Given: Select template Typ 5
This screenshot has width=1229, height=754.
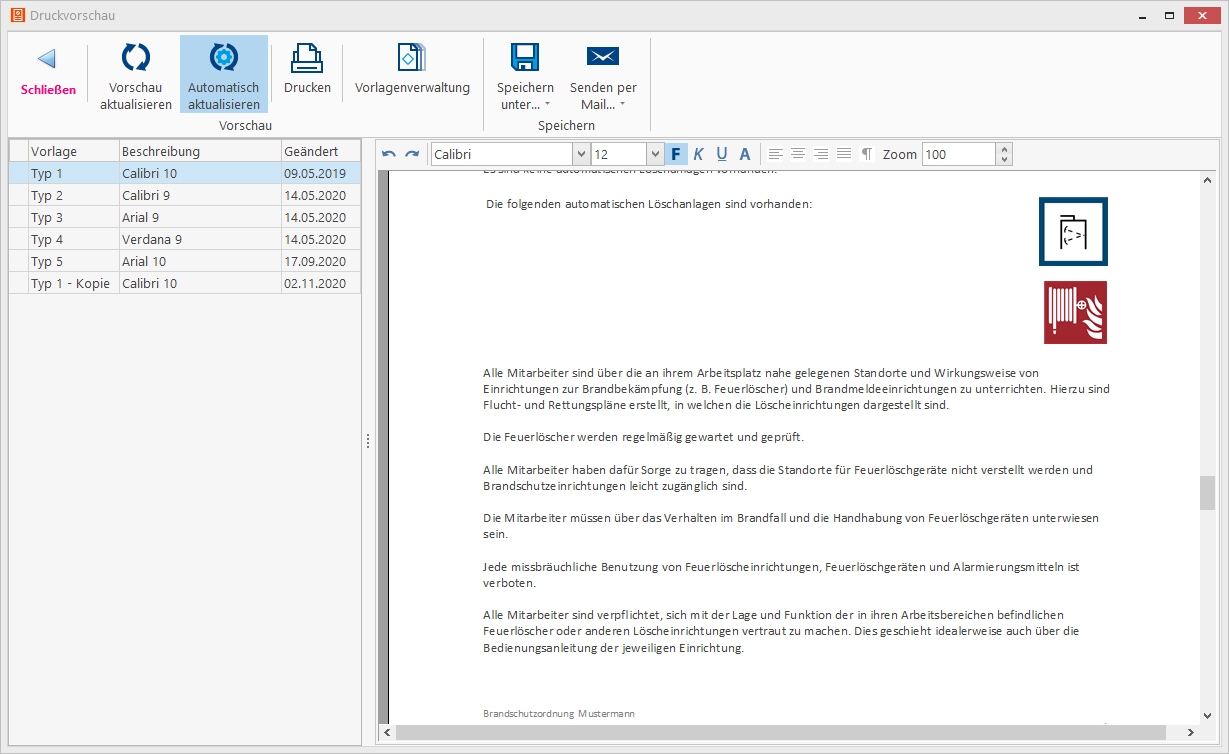Looking at the screenshot, I should click(185, 261).
